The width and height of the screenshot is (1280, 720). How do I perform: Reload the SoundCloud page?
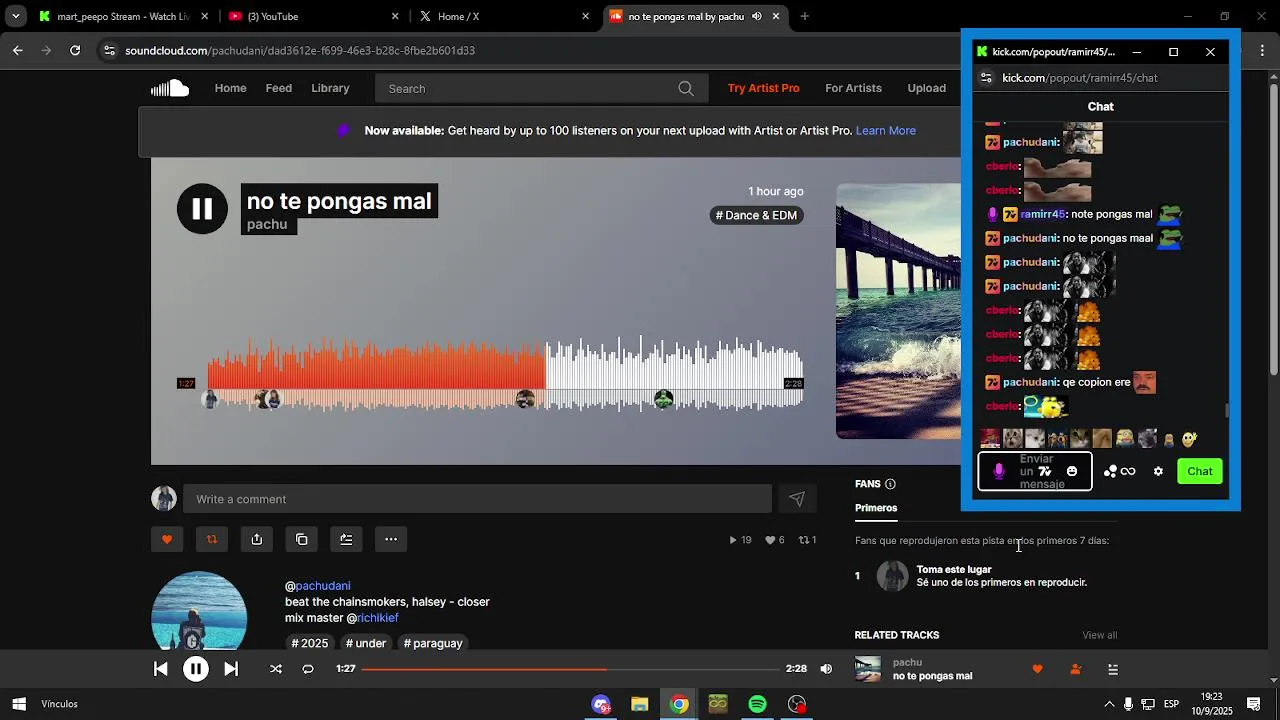pyautogui.click(x=75, y=50)
